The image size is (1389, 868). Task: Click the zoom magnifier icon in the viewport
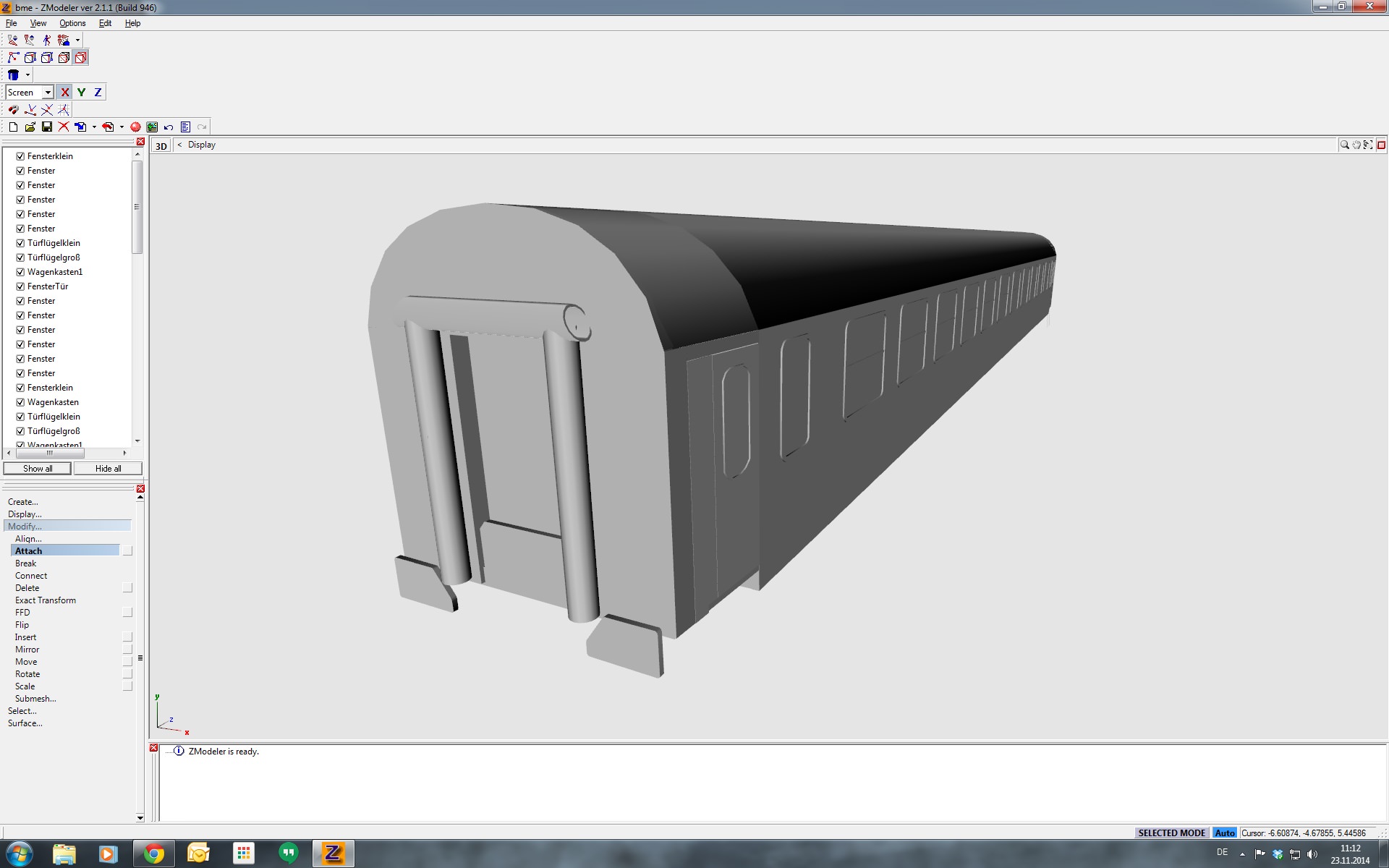(x=1344, y=145)
